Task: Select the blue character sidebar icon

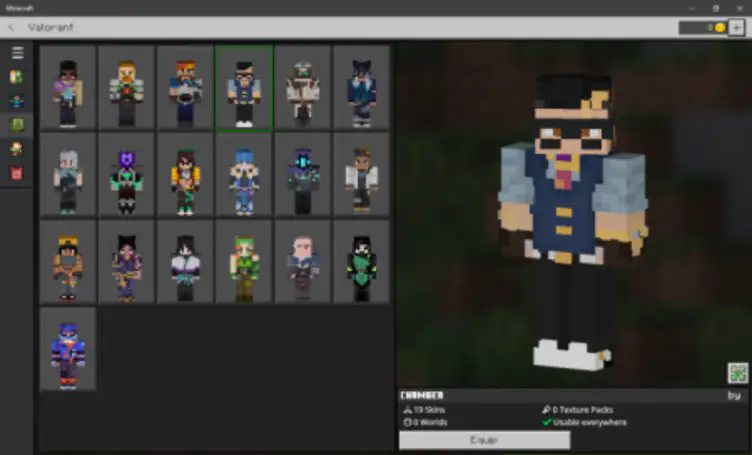Action: click(x=16, y=101)
